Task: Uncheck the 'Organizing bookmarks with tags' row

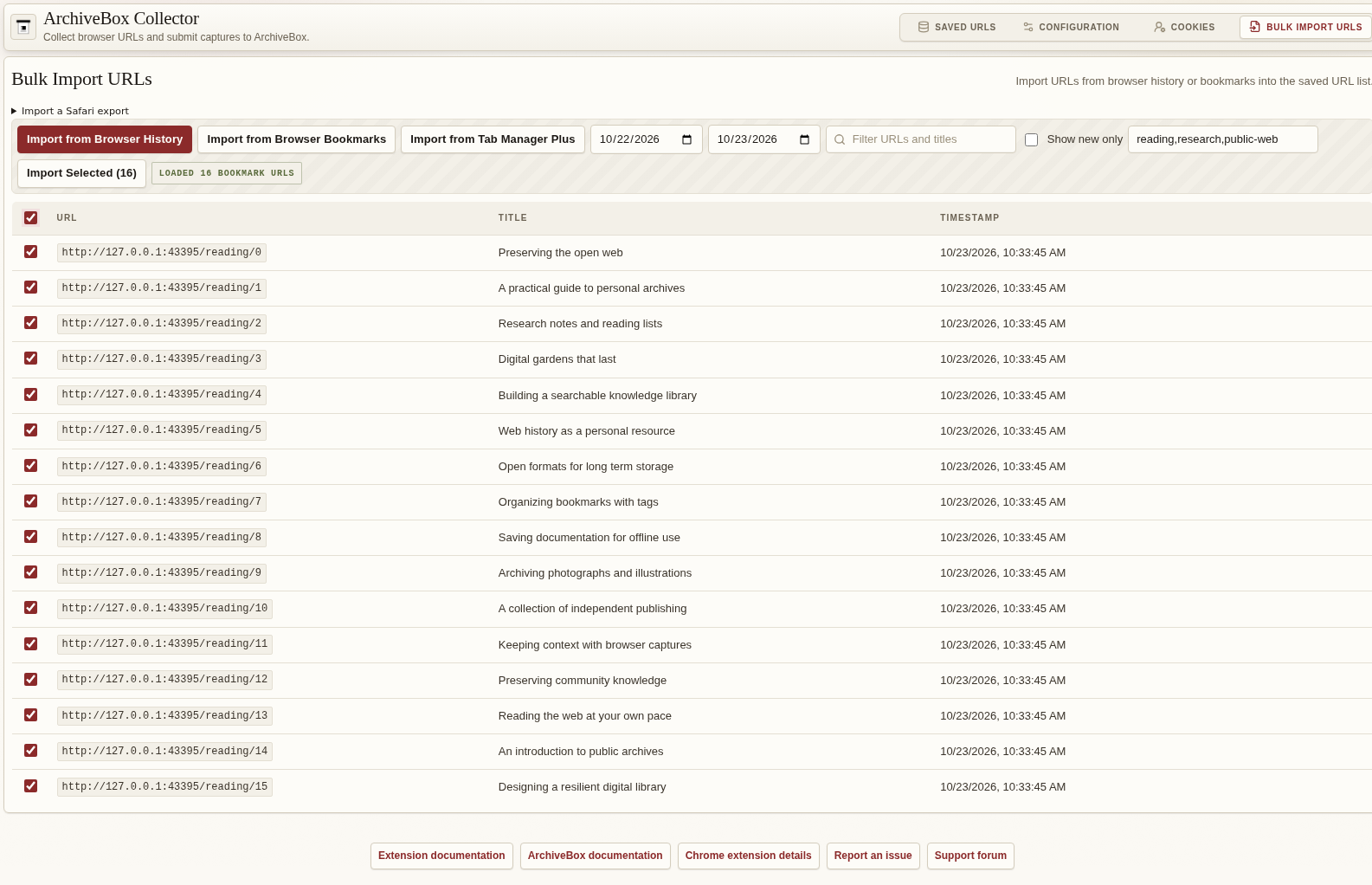Action: (31, 501)
